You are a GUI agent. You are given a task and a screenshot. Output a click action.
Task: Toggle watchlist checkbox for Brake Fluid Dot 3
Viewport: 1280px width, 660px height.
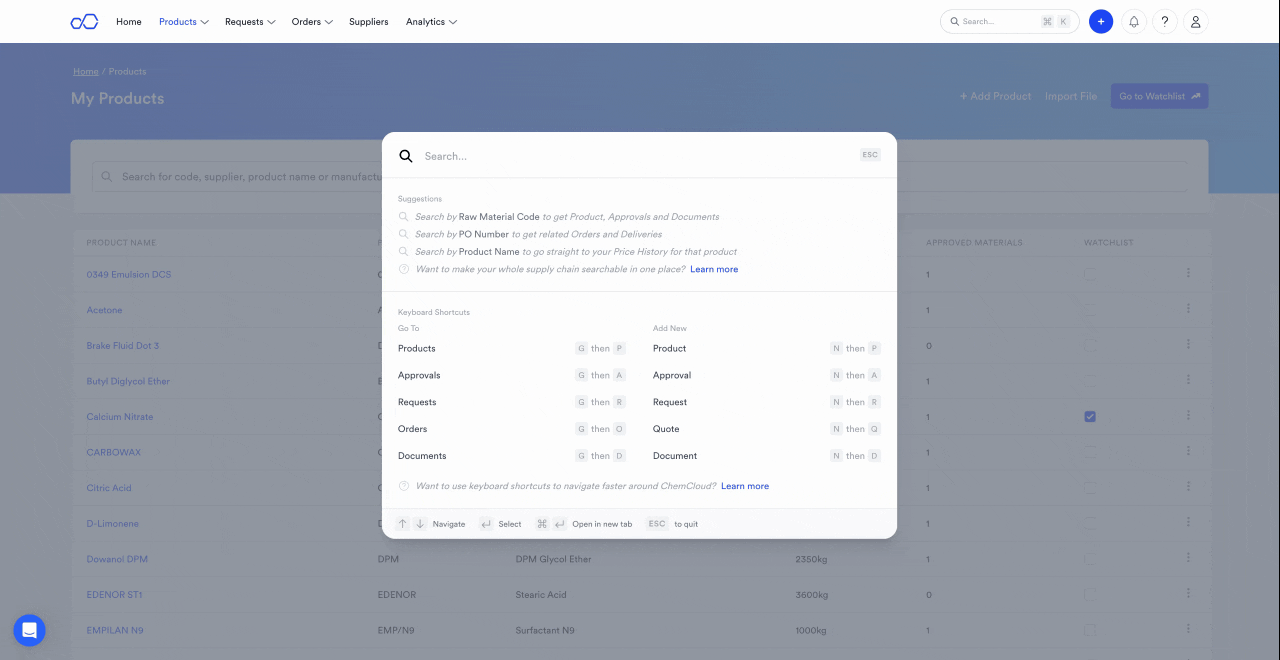pos(1090,345)
